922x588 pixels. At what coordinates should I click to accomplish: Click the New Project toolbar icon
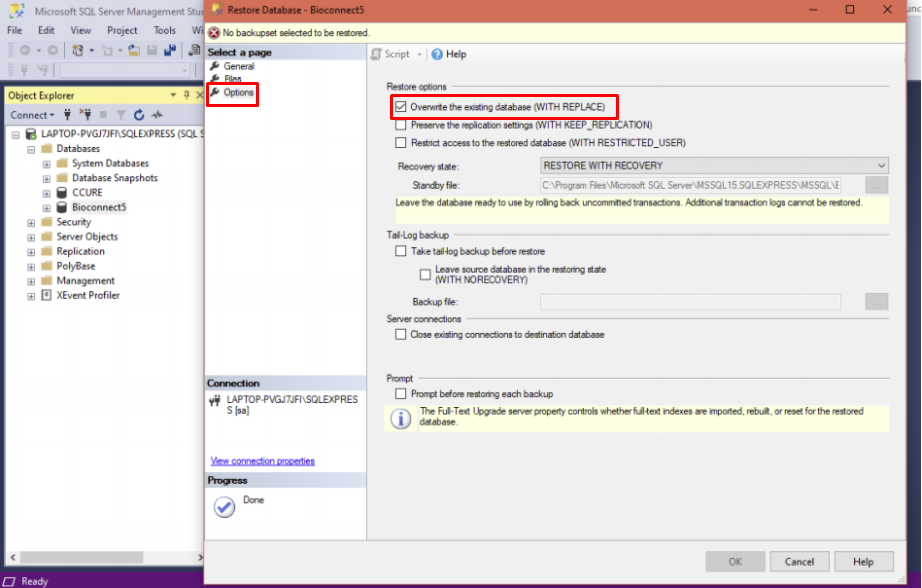coord(78,51)
